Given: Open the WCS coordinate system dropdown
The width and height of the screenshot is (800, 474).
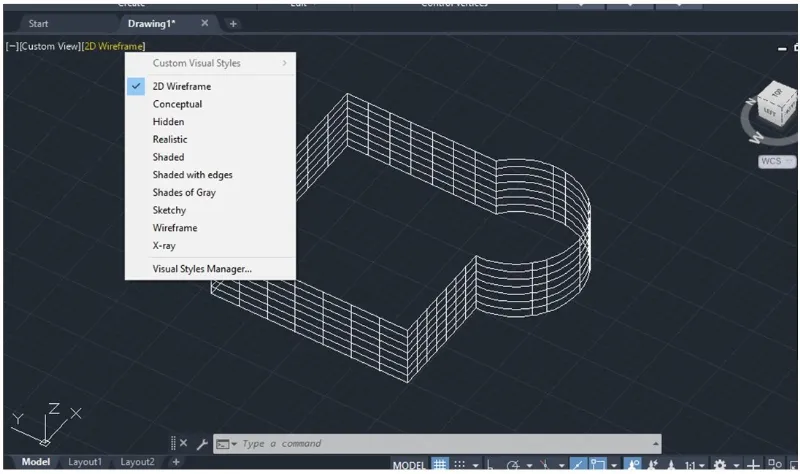Looking at the screenshot, I should point(776,161).
